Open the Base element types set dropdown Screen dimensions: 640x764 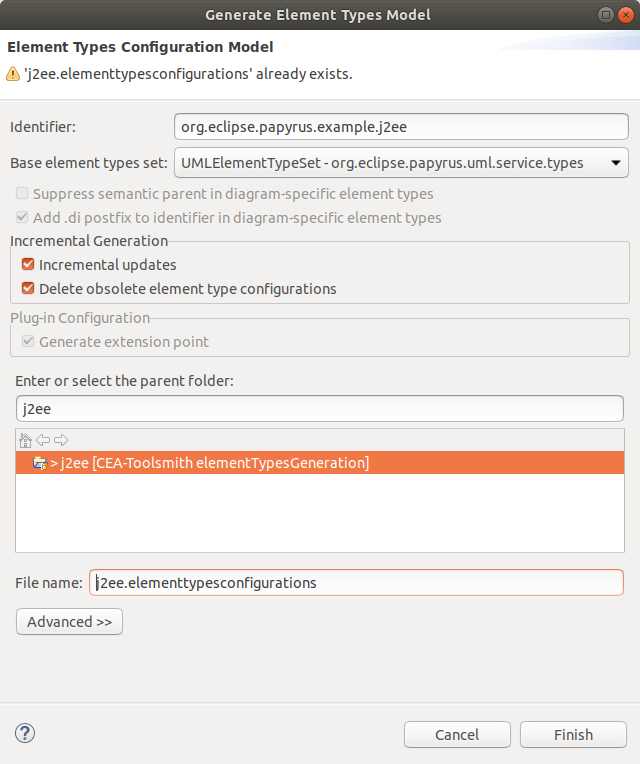401,163
